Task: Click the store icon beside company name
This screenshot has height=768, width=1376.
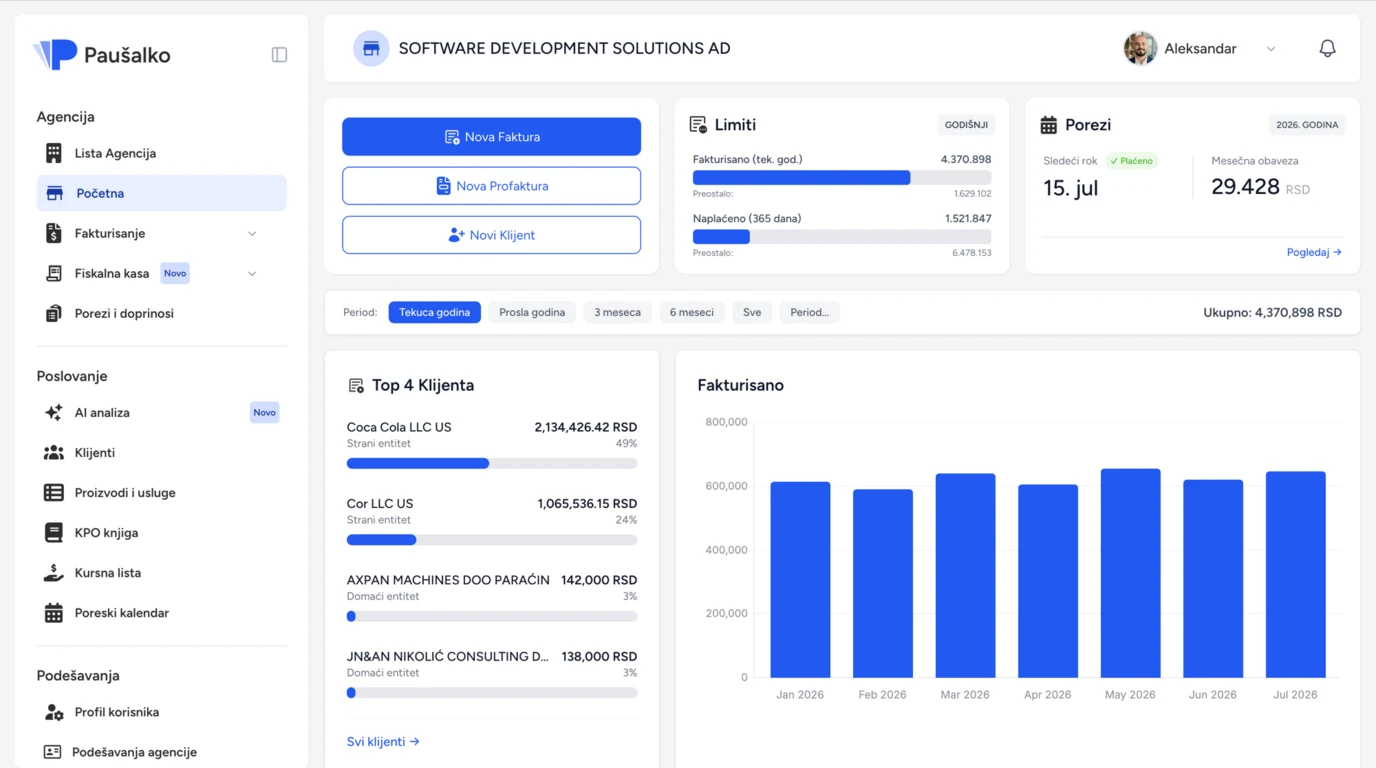Action: tap(371, 48)
